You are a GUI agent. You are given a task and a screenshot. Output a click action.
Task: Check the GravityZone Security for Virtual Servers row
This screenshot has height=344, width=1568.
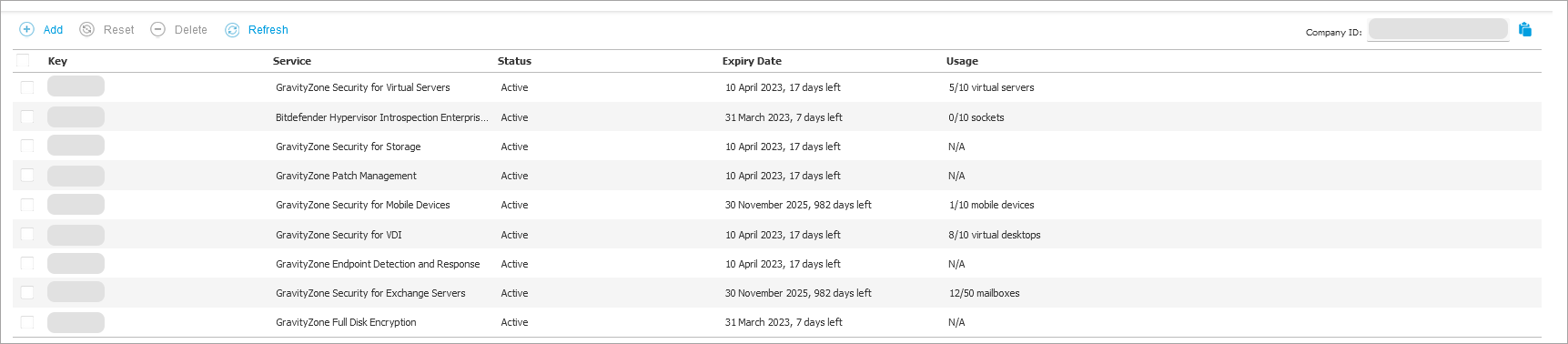click(x=27, y=87)
